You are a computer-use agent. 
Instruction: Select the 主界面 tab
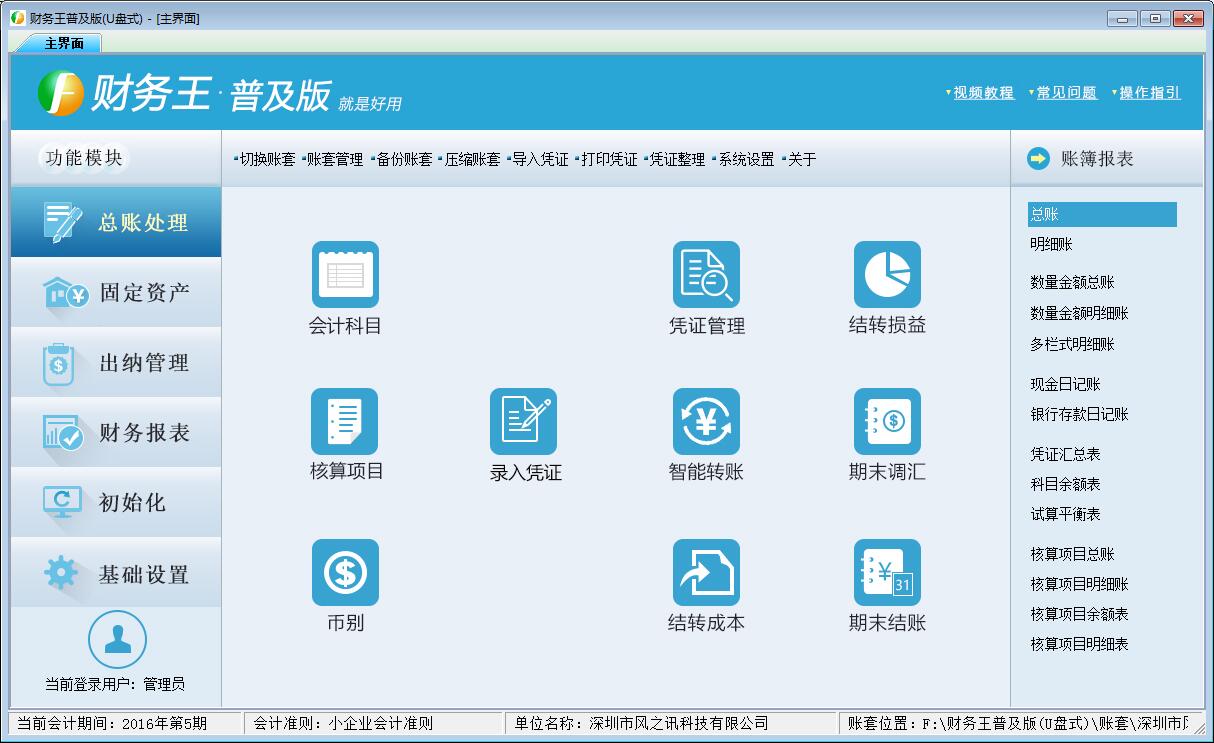[64, 43]
